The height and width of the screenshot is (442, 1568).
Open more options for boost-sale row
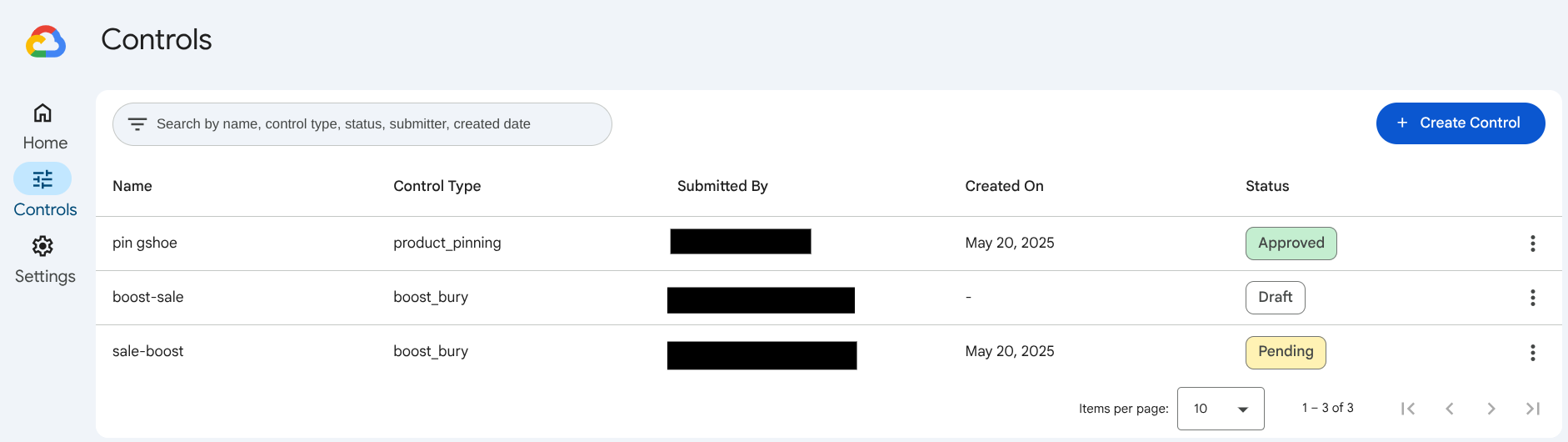1532,298
